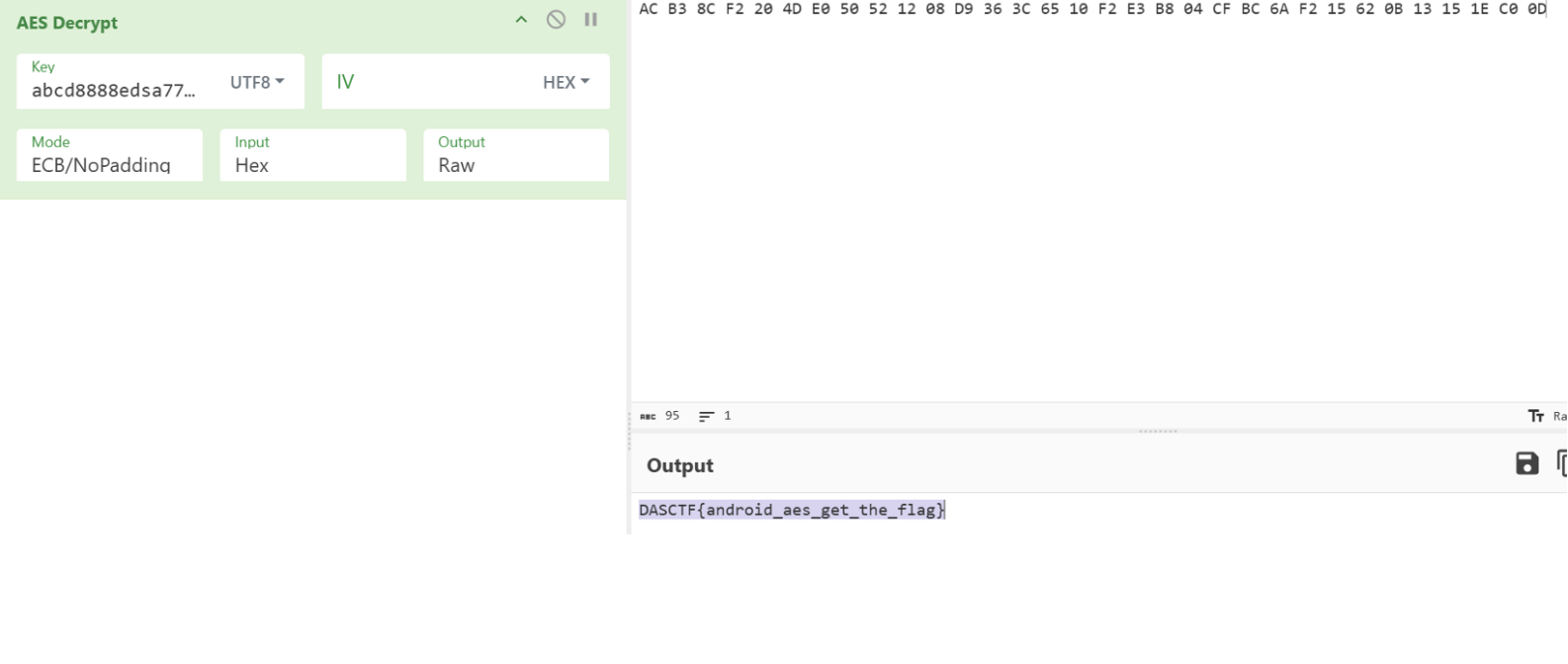Copy the output to clipboard

click(1562, 463)
